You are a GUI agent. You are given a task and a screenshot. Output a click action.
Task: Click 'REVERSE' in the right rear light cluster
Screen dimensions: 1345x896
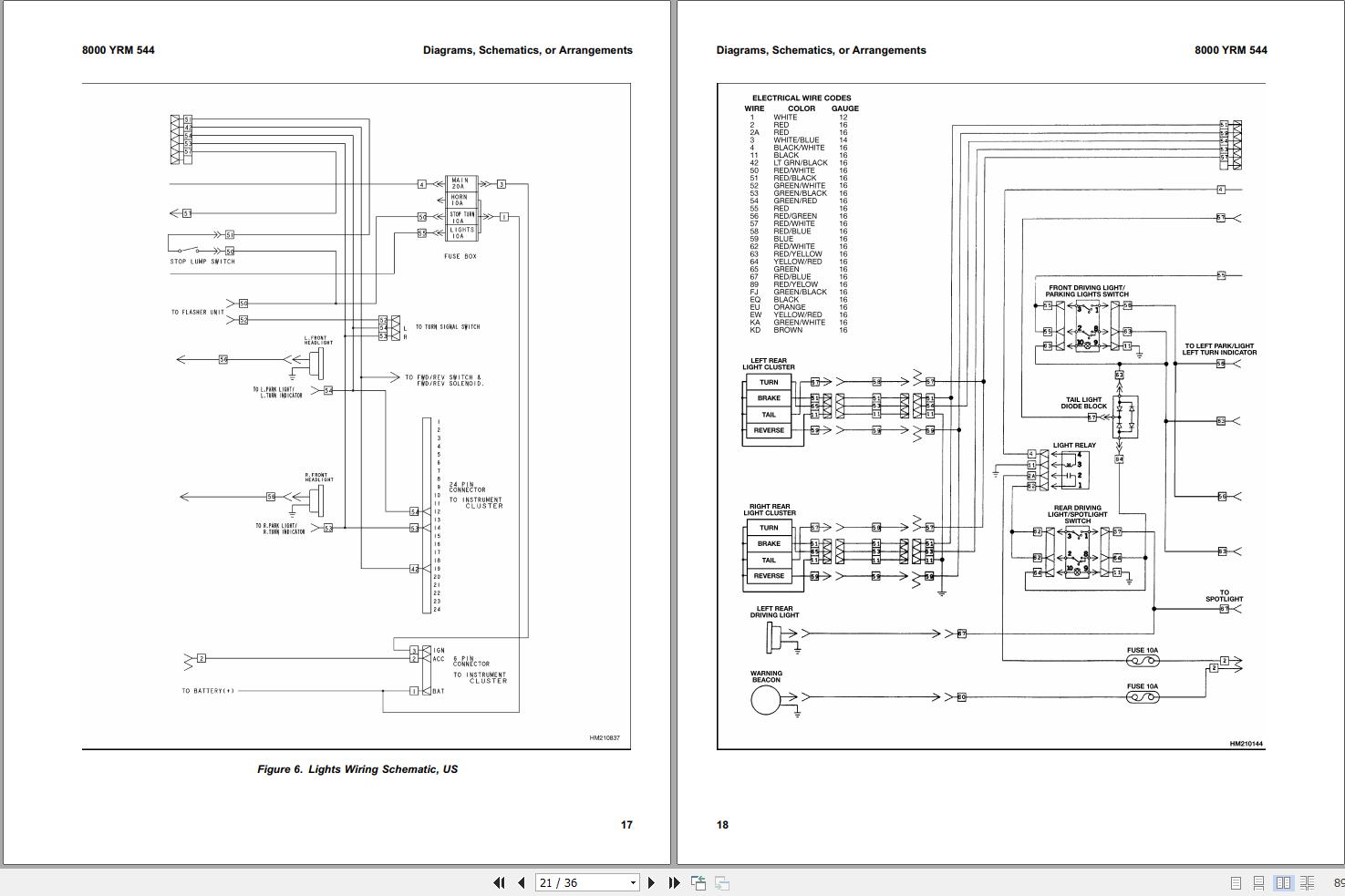(x=769, y=576)
